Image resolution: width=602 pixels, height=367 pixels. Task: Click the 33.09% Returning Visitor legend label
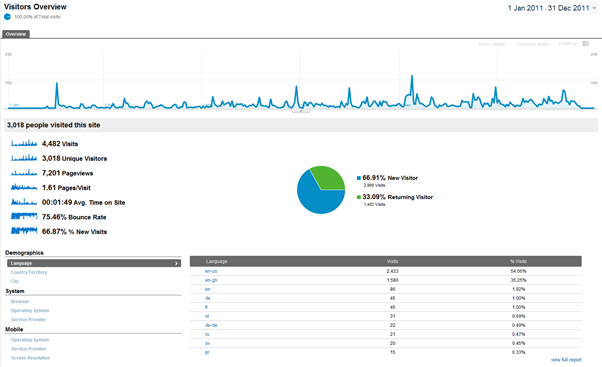pyautogui.click(x=397, y=197)
